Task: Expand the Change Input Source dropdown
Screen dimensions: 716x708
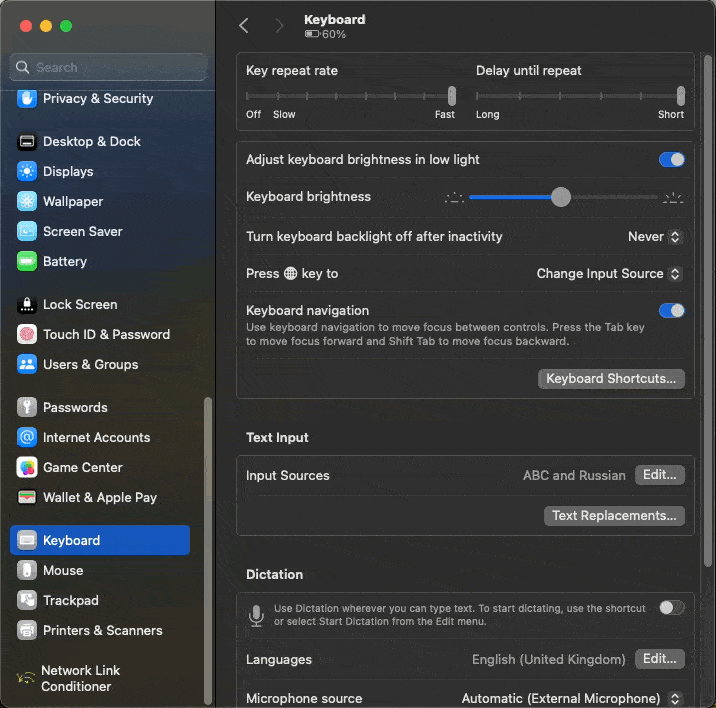Action: pos(608,274)
